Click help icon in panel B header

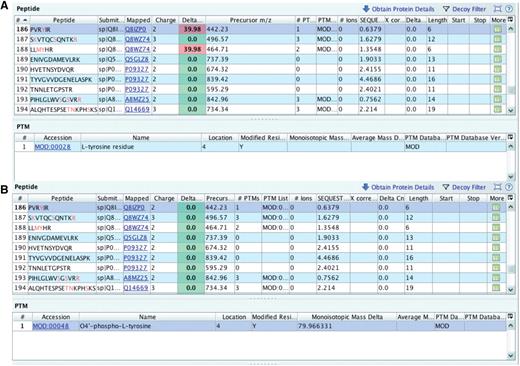(x=509, y=187)
